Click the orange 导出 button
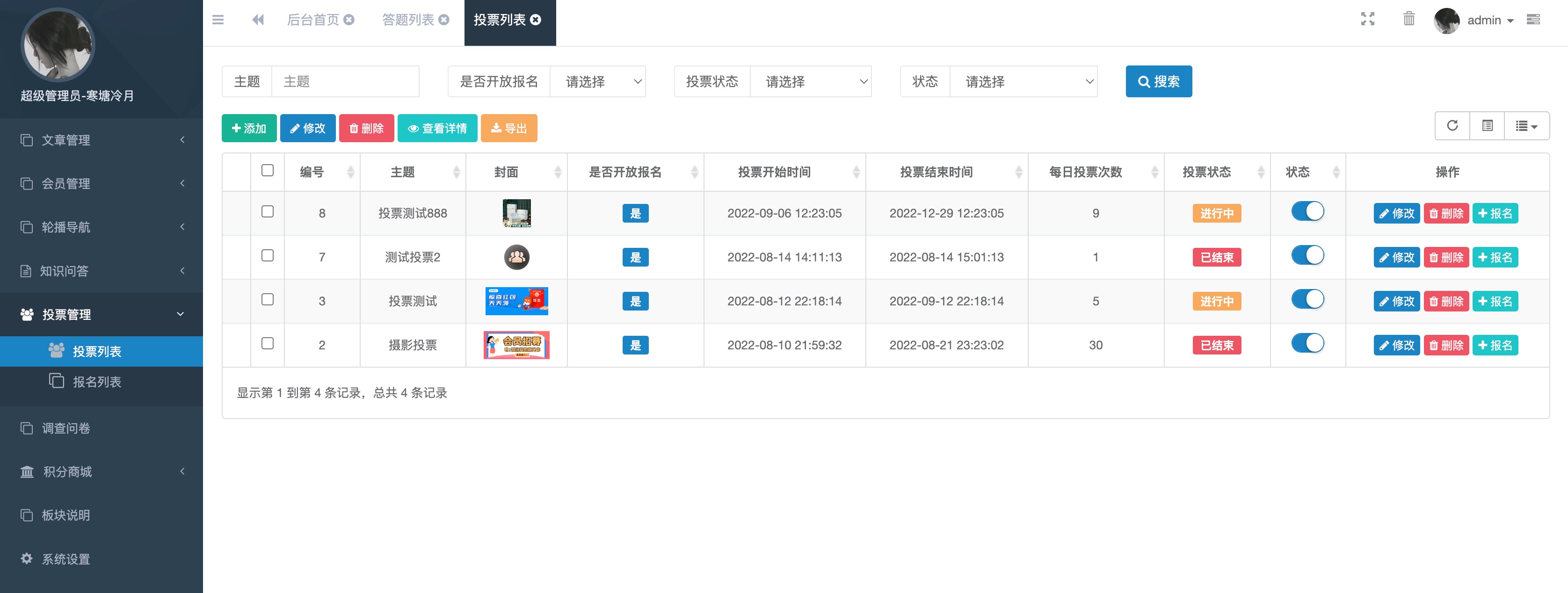The height and width of the screenshot is (593, 1568). (509, 128)
